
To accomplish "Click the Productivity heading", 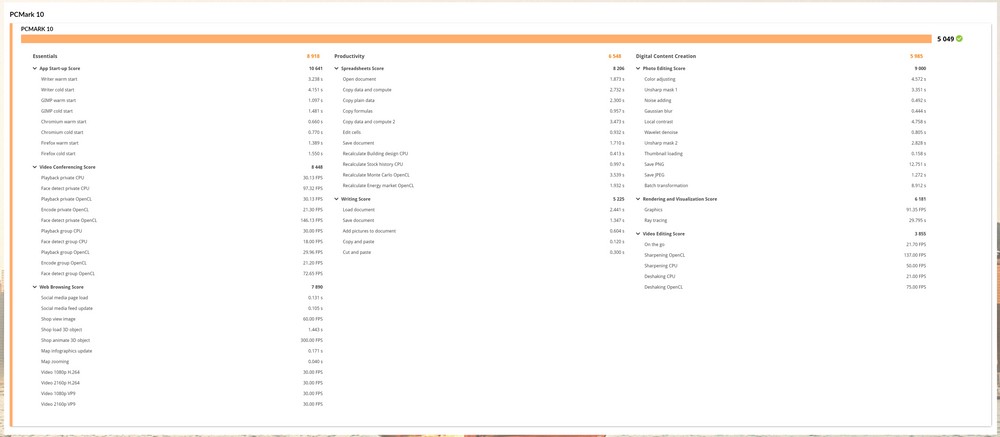I will 349,56.
